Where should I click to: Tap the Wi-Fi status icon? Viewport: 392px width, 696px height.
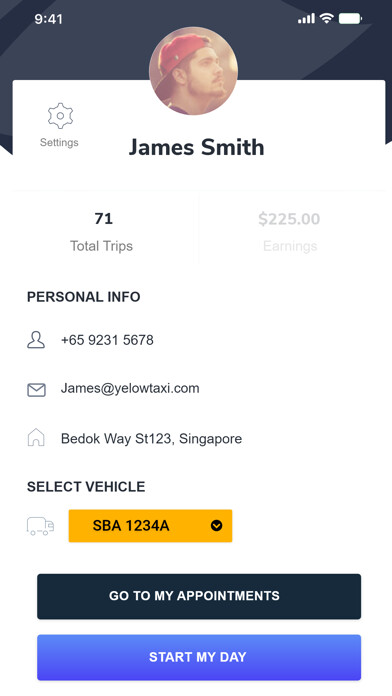327,18
